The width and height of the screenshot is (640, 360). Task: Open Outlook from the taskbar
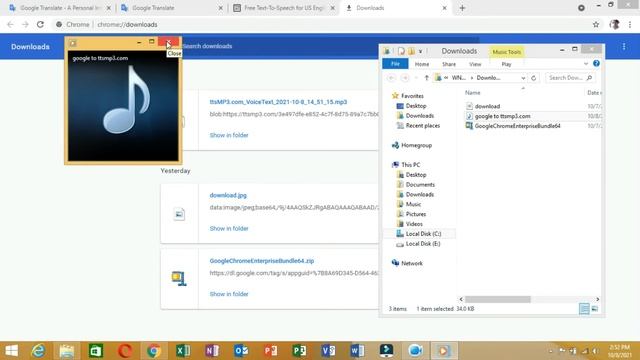tap(241, 351)
